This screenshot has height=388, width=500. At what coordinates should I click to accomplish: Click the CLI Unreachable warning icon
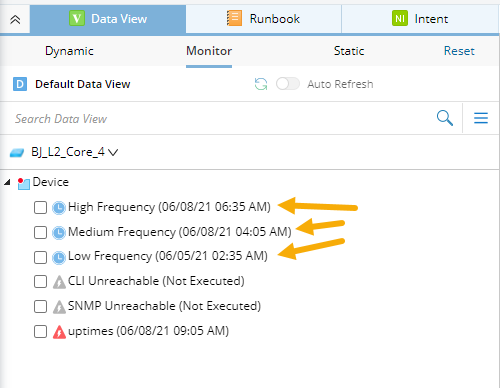59,282
